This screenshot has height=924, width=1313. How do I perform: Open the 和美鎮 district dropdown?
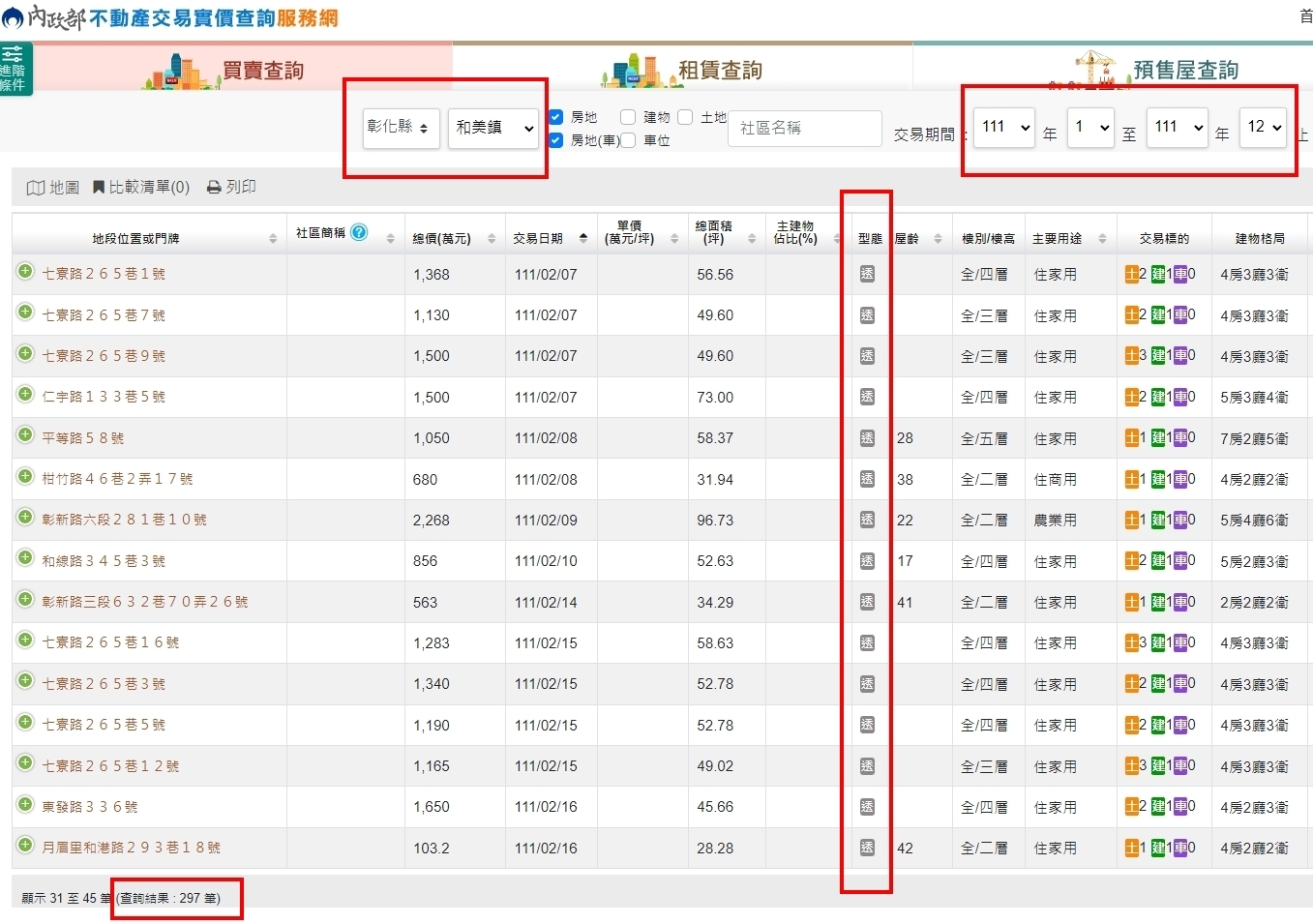coord(493,128)
